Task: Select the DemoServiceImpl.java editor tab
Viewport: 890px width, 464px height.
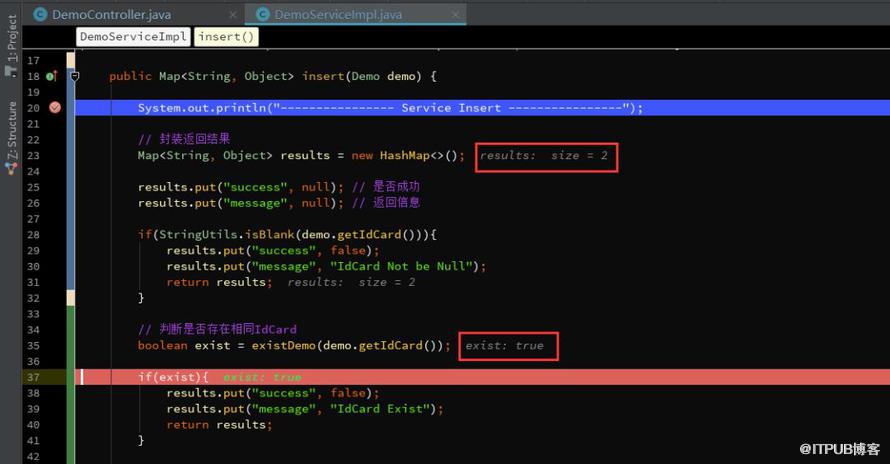Action: tap(337, 15)
